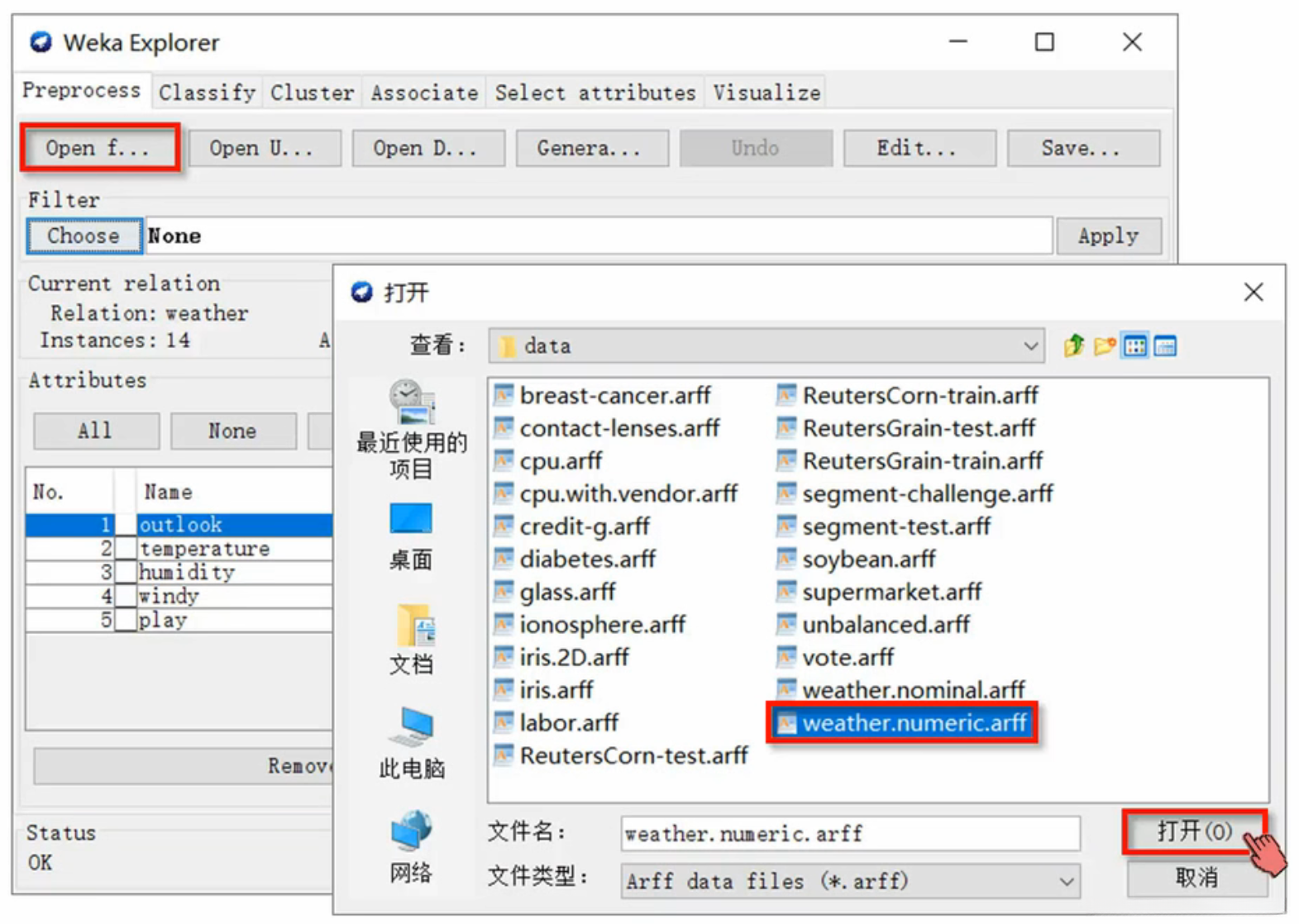Switch file dialog to list view
The height and width of the screenshot is (924, 1299).
pos(1134,345)
